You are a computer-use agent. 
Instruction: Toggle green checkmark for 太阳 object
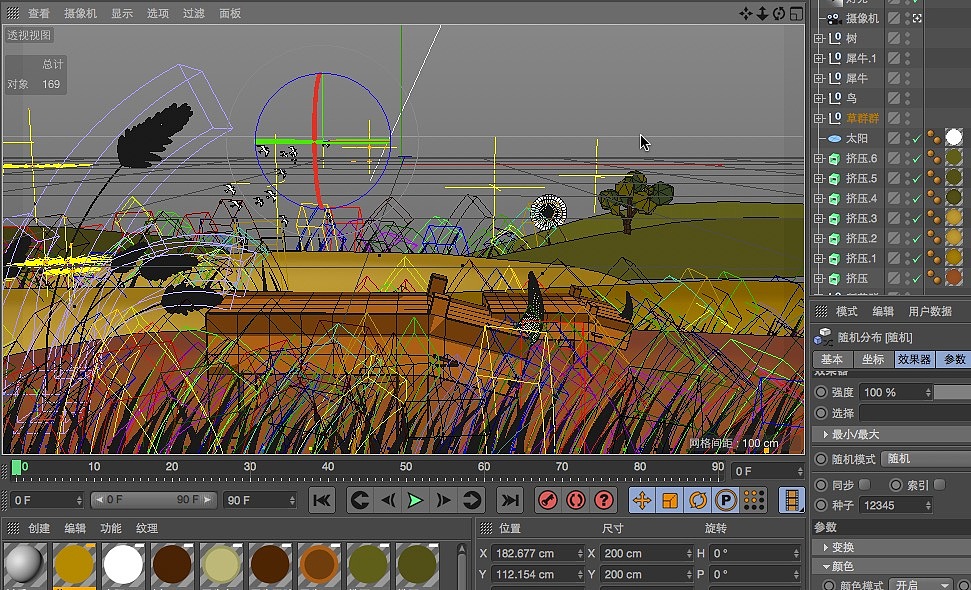pos(917,138)
